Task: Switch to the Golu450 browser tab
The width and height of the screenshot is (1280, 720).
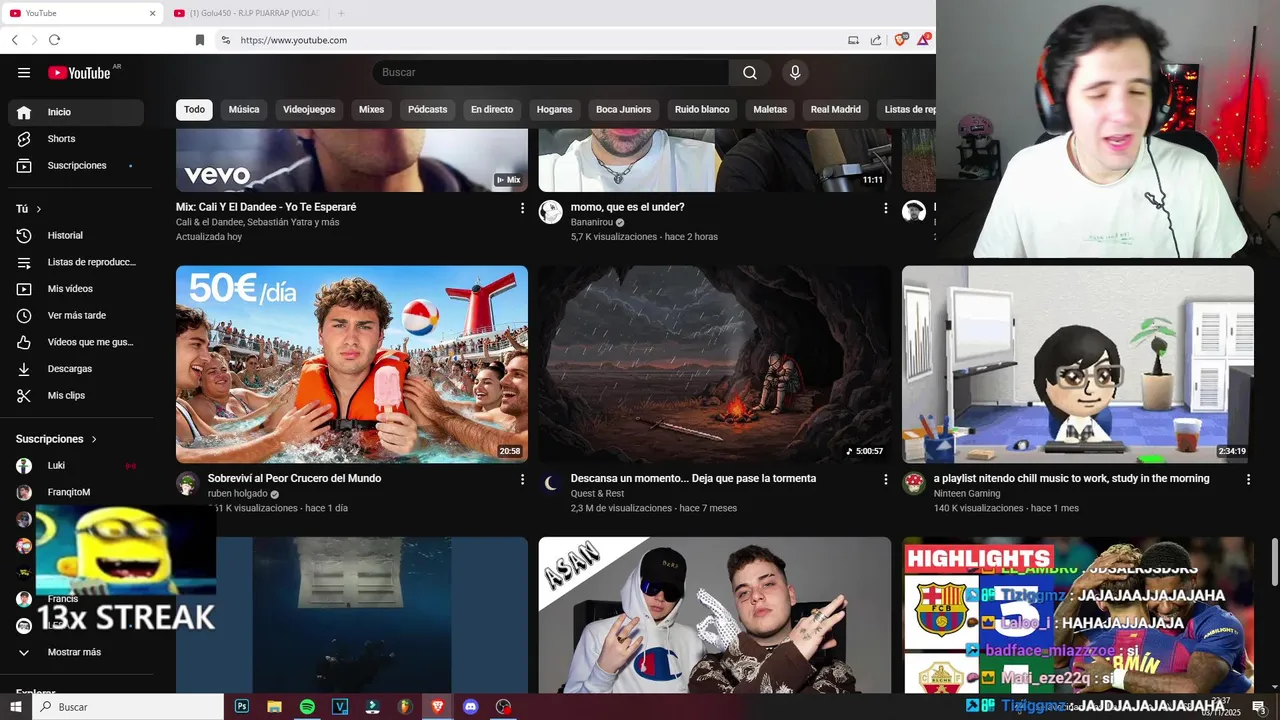Action: tap(245, 13)
